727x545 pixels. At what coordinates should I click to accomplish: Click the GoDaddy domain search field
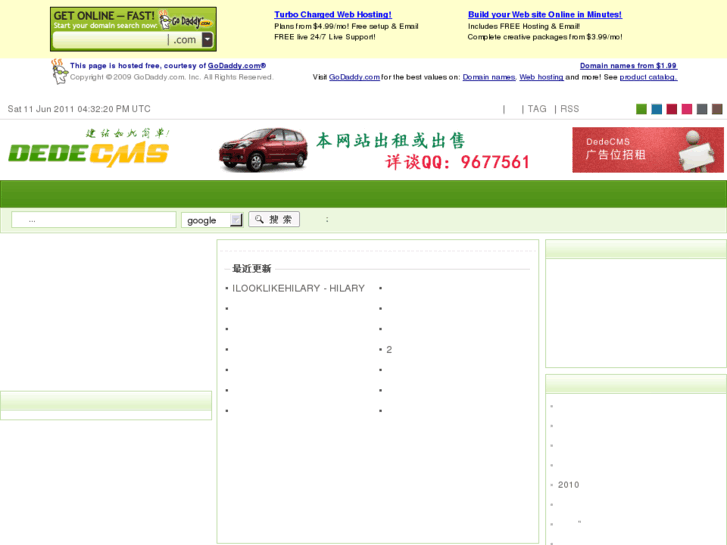pos(110,40)
